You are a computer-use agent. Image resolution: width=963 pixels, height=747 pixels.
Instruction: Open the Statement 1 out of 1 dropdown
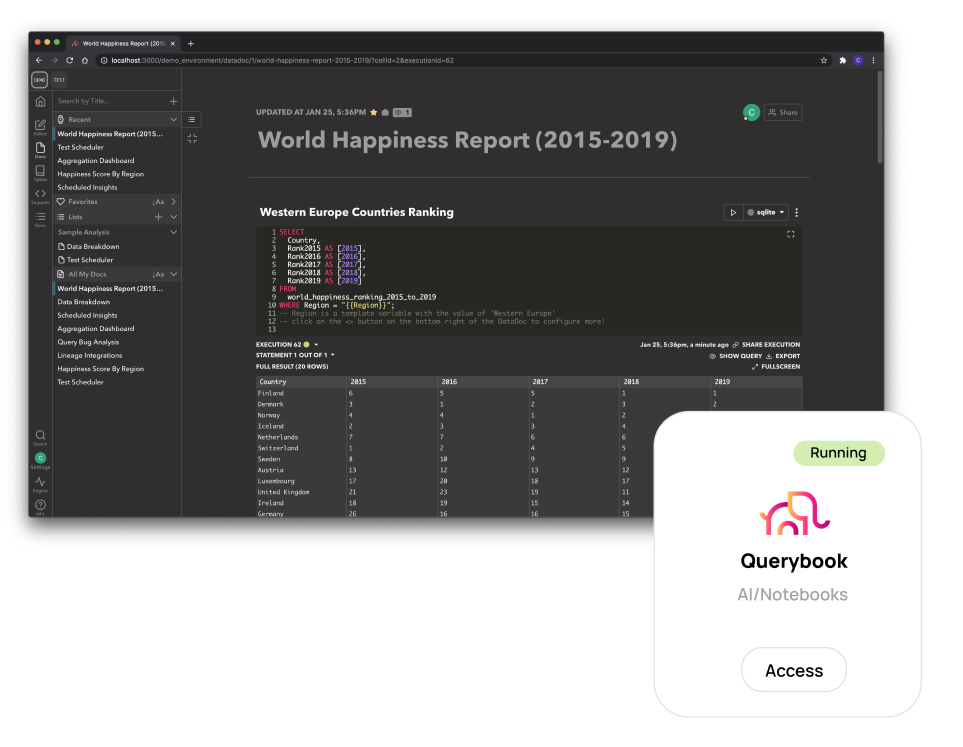[x=333, y=355]
